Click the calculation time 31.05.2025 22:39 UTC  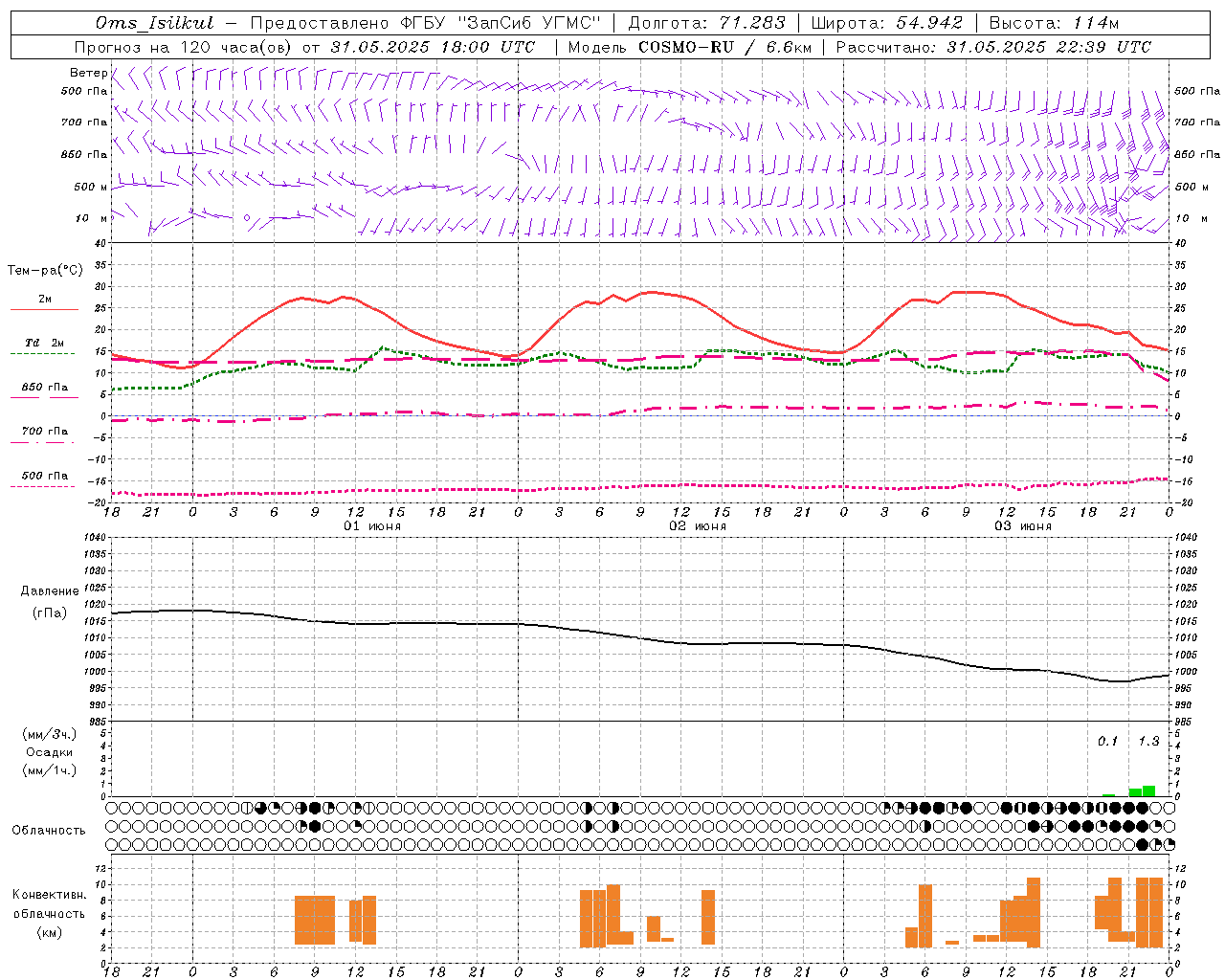pos(1049,47)
